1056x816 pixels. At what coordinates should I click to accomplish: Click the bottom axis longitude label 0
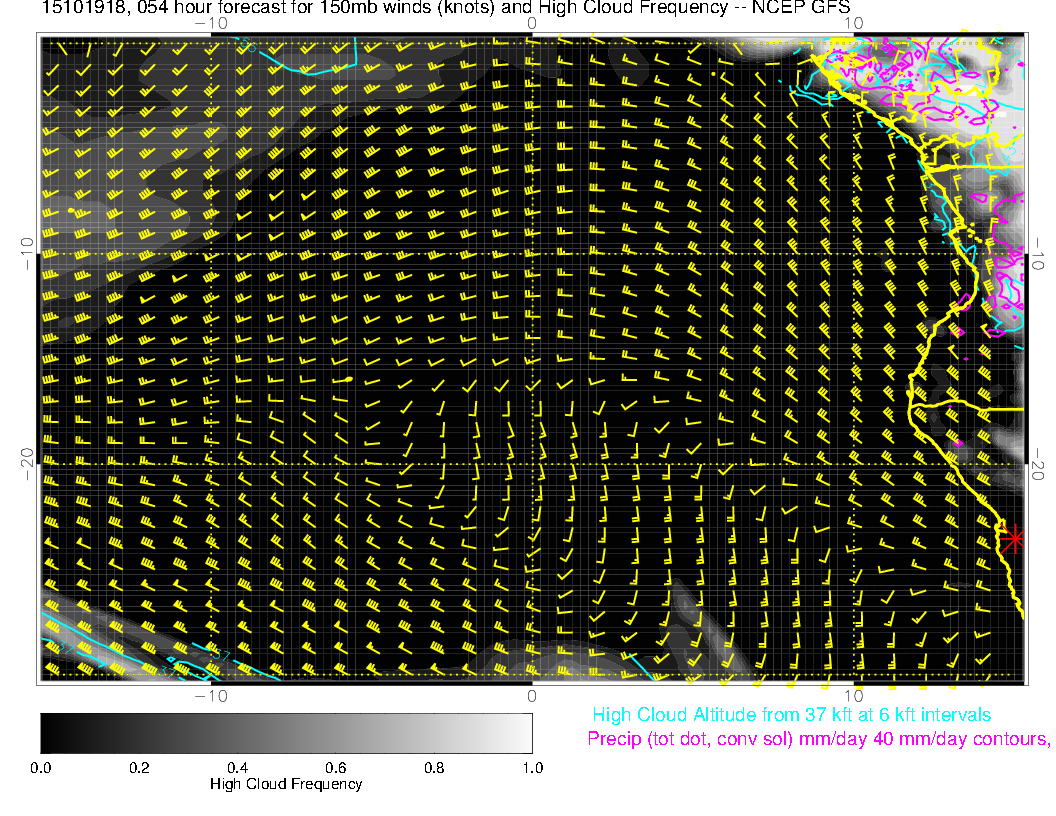pyautogui.click(x=532, y=695)
